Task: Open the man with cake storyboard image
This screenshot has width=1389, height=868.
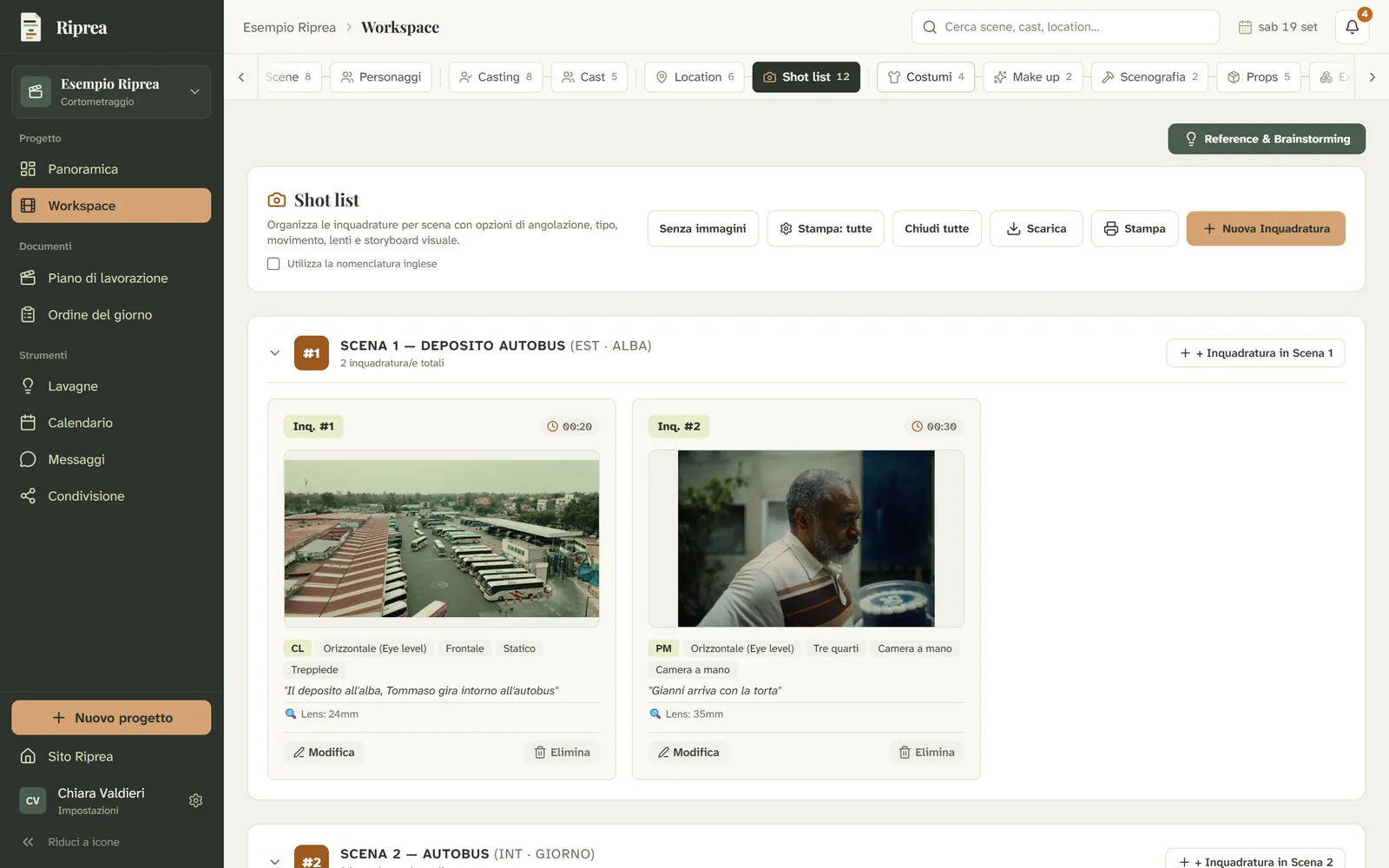Action: point(806,538)
